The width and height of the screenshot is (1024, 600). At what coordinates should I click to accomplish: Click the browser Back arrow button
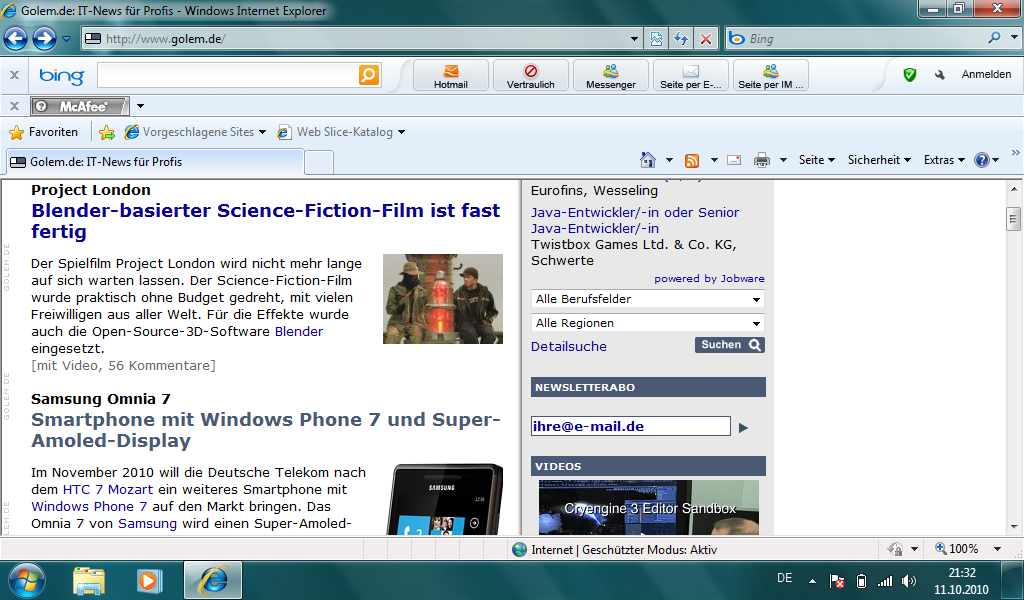click(x=15, y=39)
